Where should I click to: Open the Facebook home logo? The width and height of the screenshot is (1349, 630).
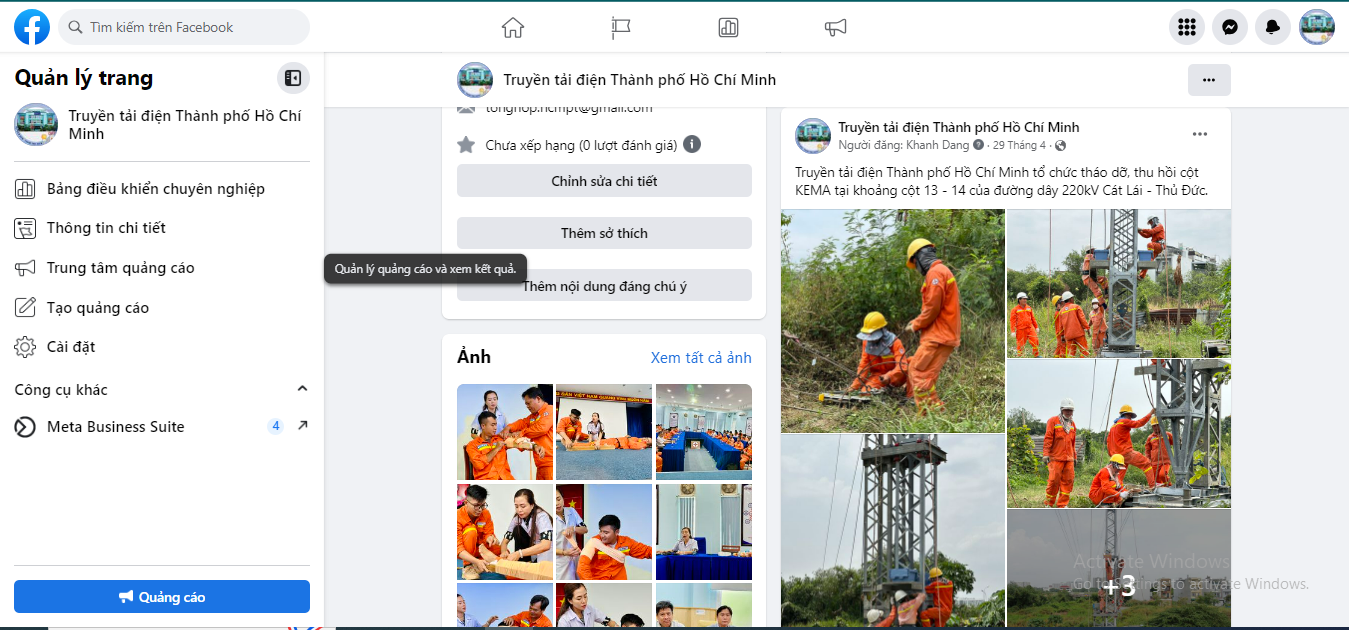coord(32,27)
